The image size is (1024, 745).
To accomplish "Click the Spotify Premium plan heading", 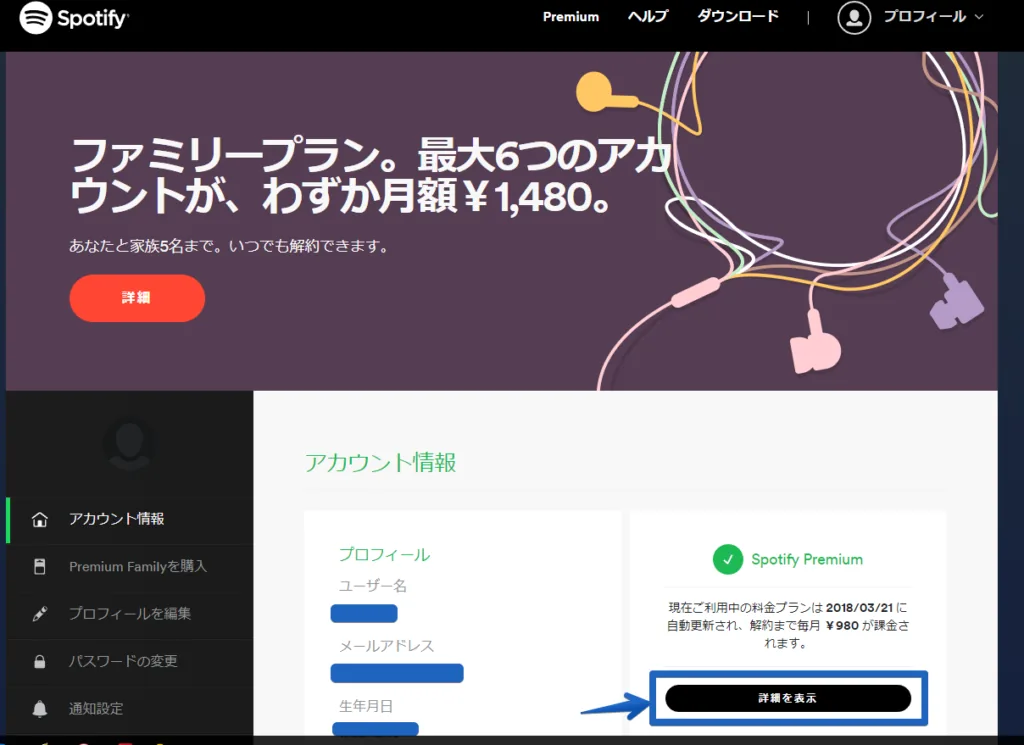I will [807, 560].
